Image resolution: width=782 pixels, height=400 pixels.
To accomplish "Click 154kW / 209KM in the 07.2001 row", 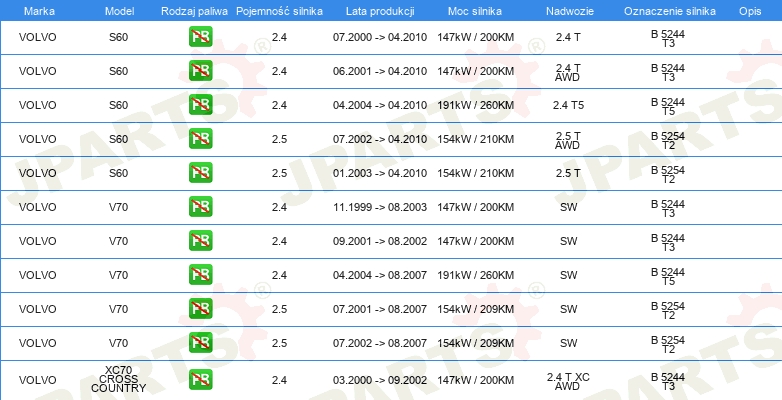I will 476,309.
